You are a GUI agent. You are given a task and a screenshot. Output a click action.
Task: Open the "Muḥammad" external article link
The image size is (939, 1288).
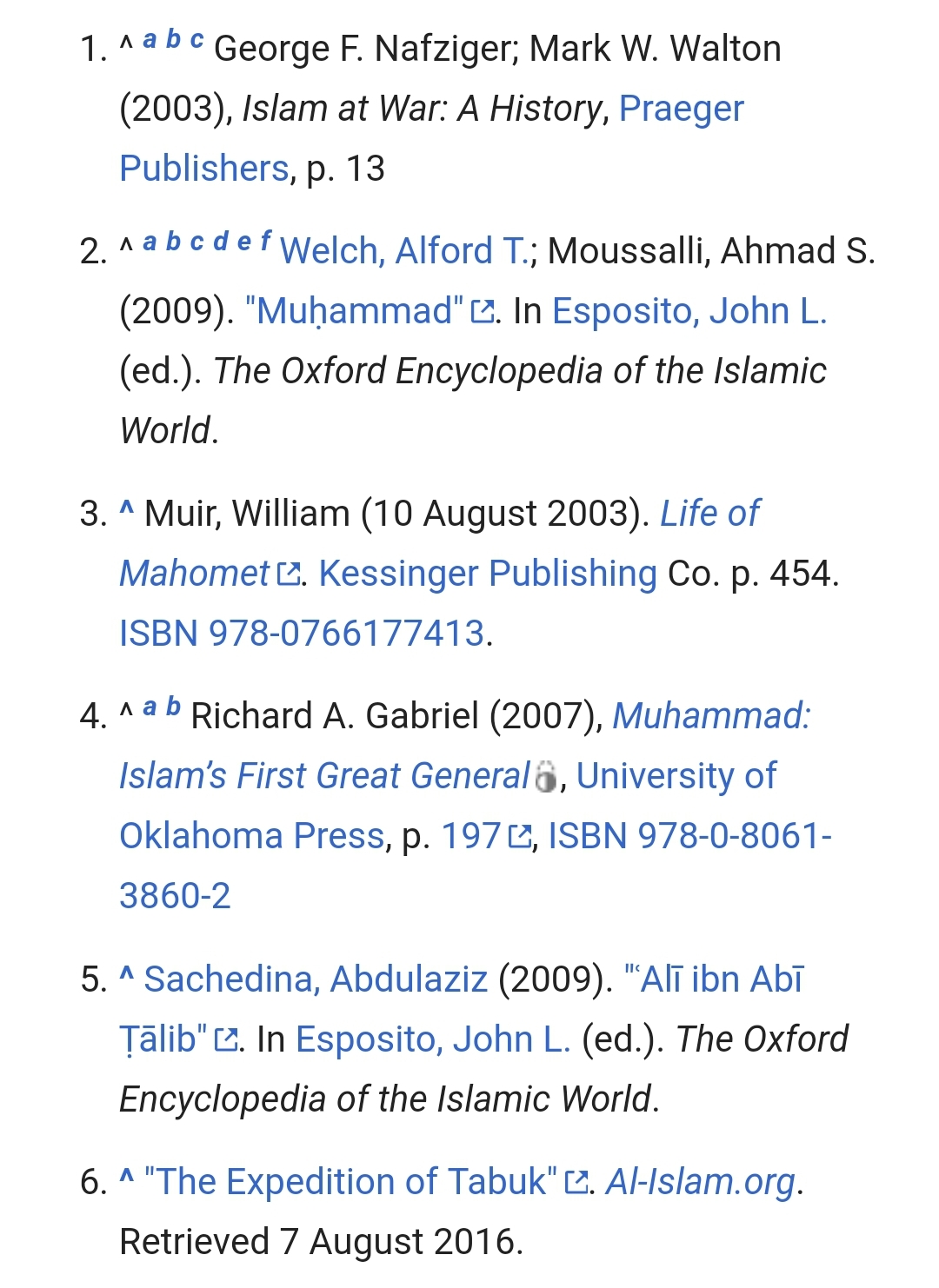[355, 311]
